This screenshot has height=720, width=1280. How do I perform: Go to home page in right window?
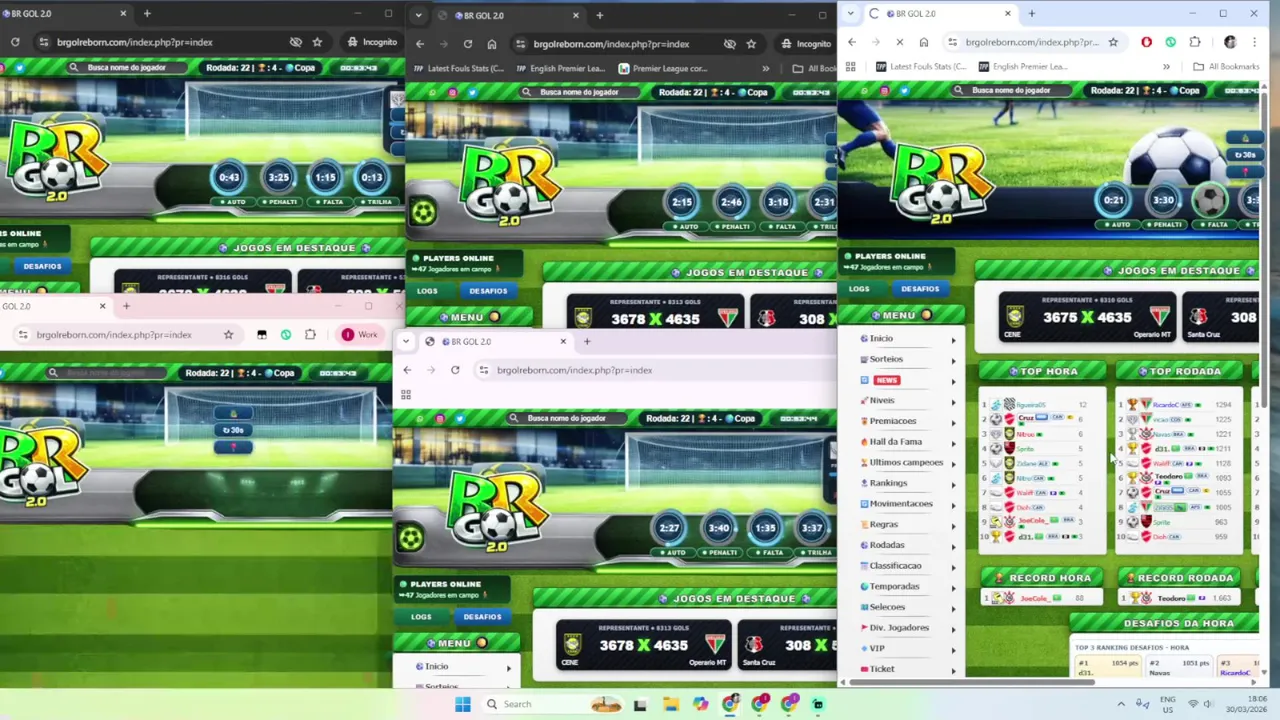(x=923, y=42)
